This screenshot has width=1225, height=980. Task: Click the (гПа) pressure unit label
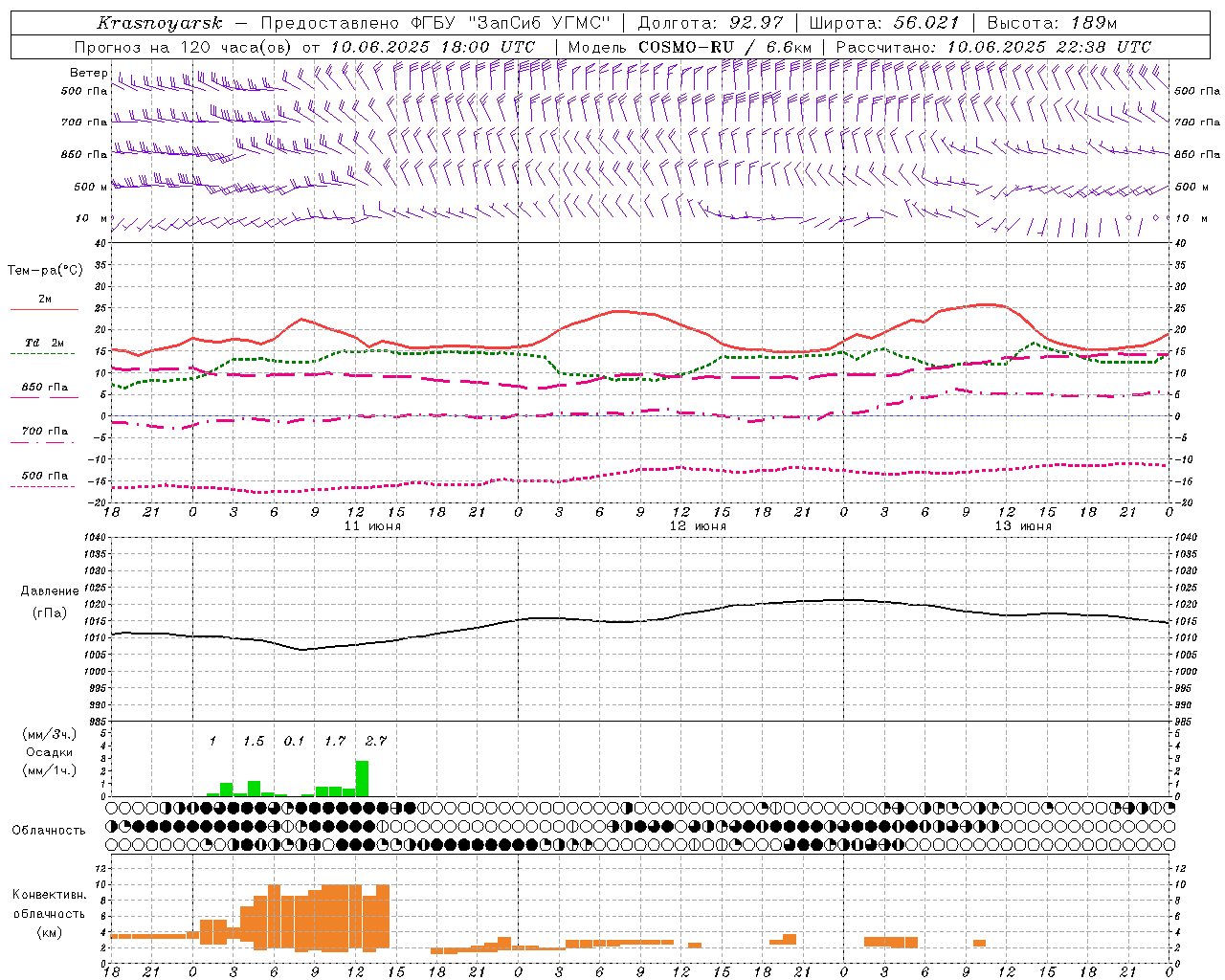pyautogui.click(x=50, y=613)
